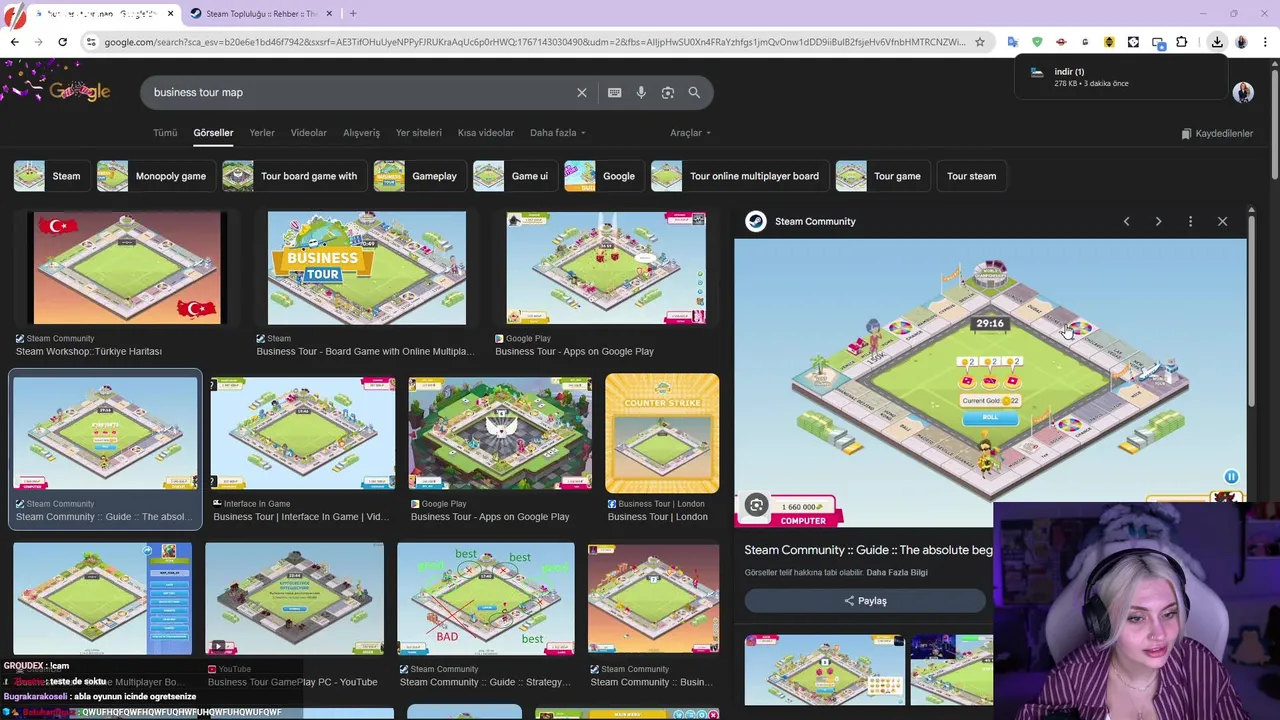Clear the search box text
Viewport: 1280px width, 720px height.
(x=582, y=92)
